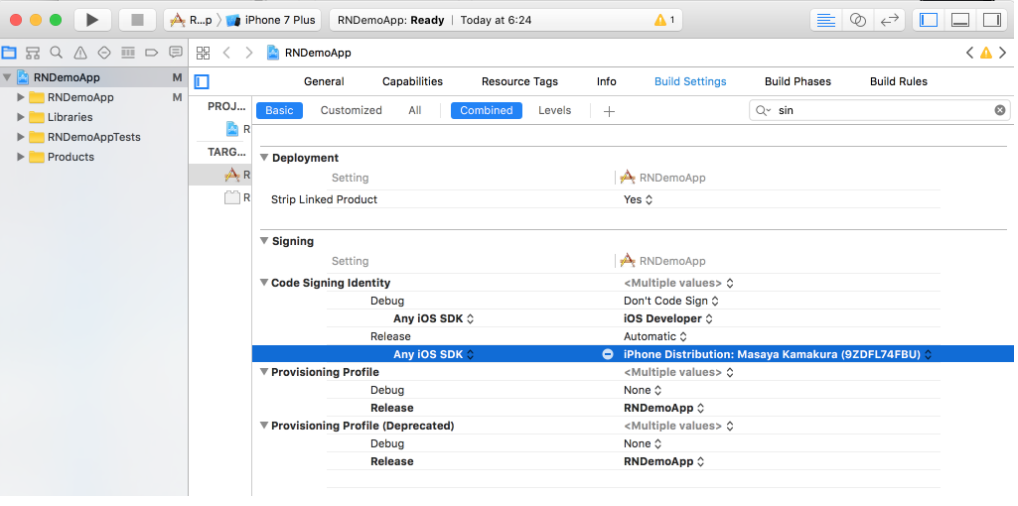Show All build settings
Viewport: 1018px width, 506px height.
coord(415,110)
